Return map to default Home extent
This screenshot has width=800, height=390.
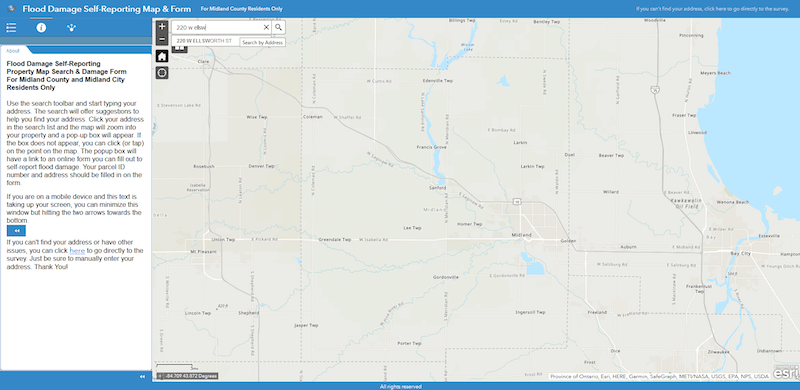[162, 56]
